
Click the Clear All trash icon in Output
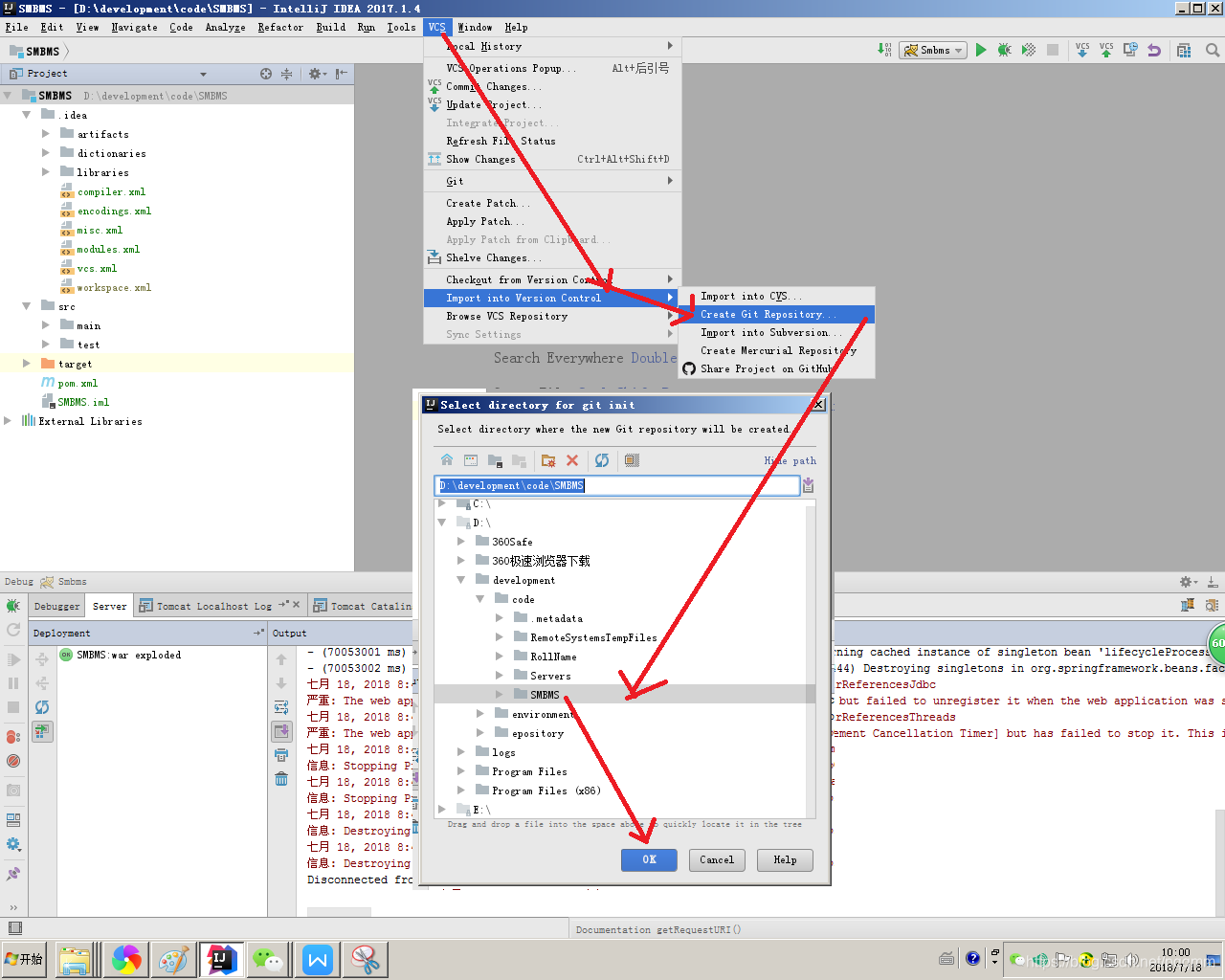281,779
